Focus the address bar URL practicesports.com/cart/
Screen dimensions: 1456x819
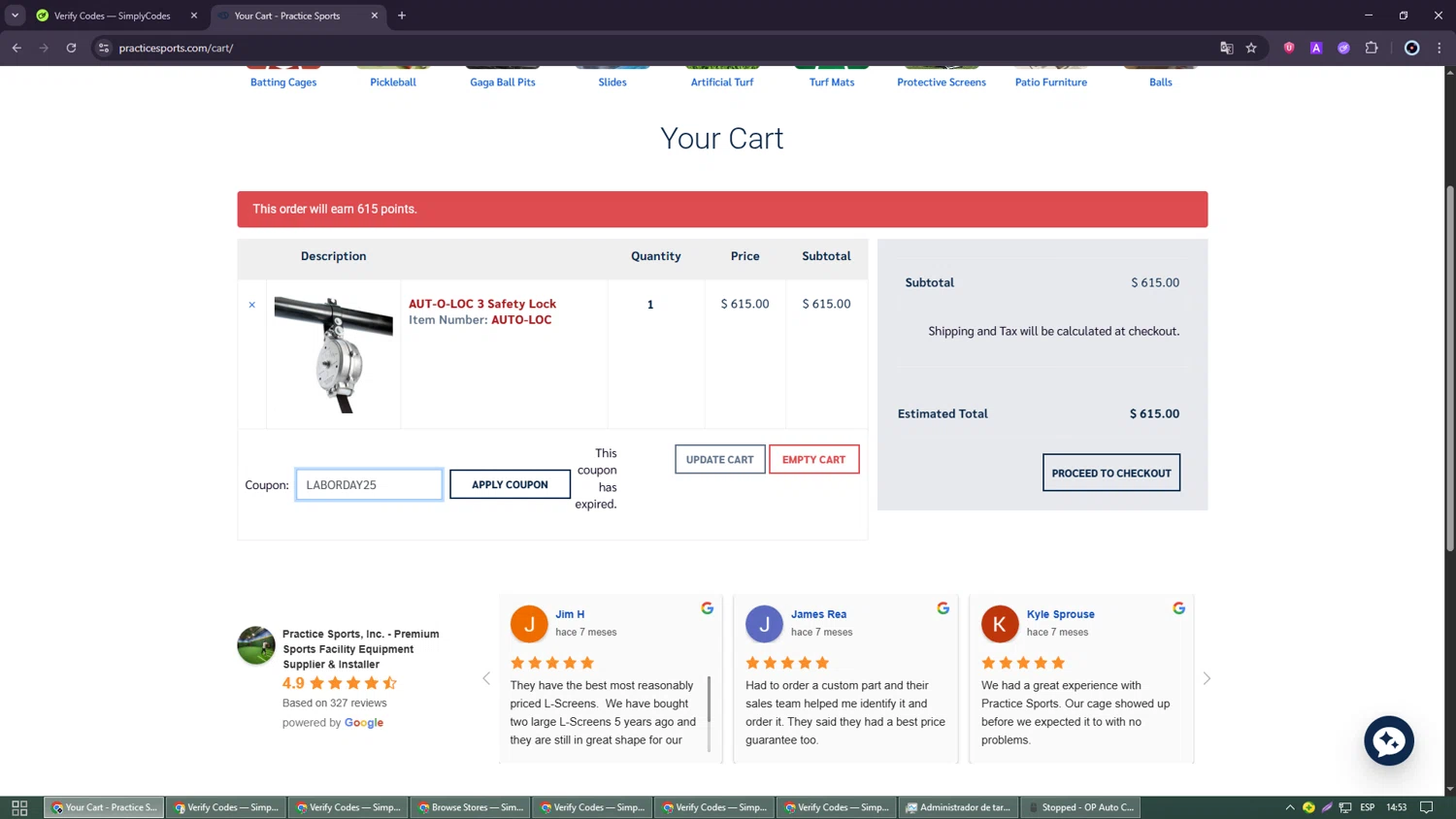176,48
